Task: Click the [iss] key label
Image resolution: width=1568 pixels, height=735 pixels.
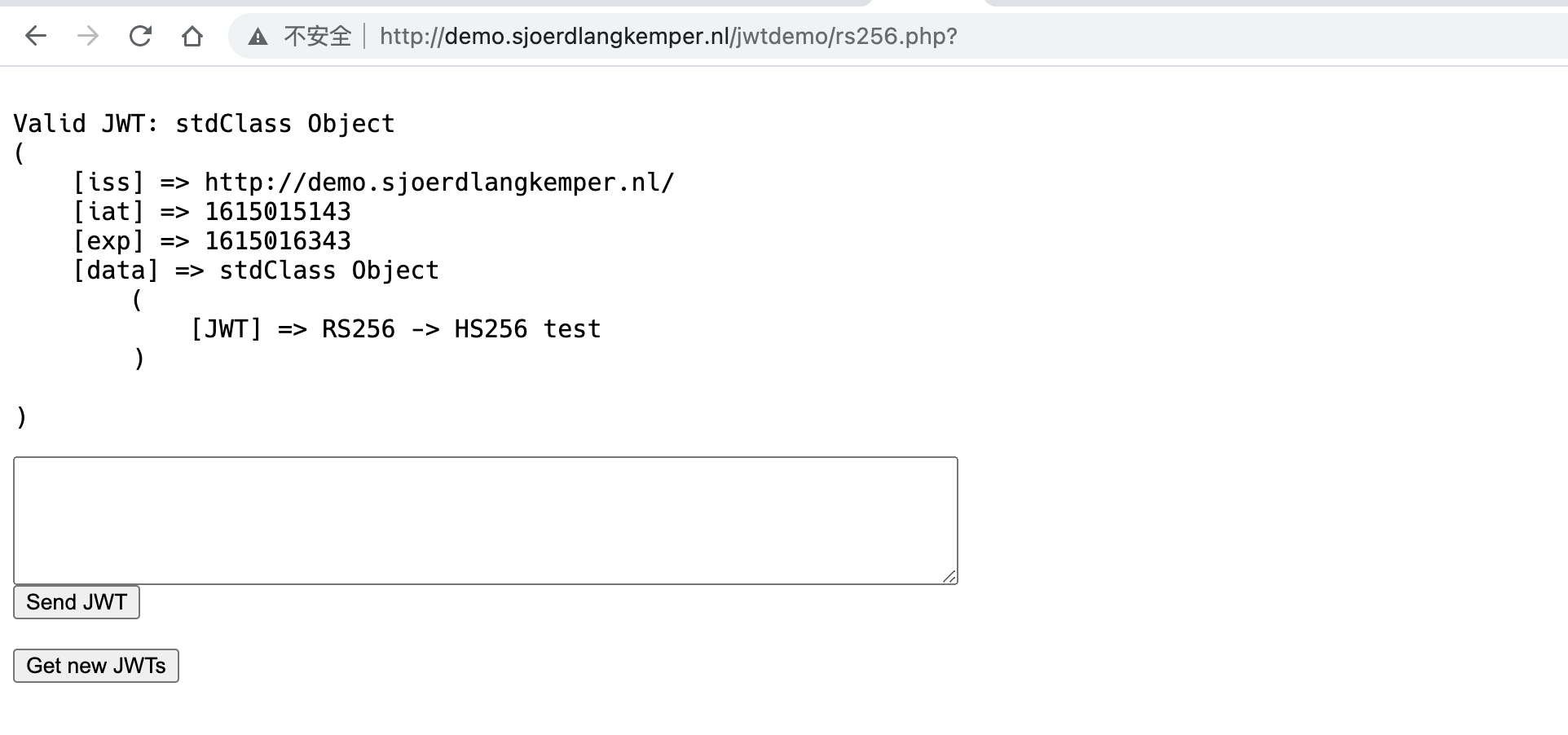Action: [x=108, y=183]
